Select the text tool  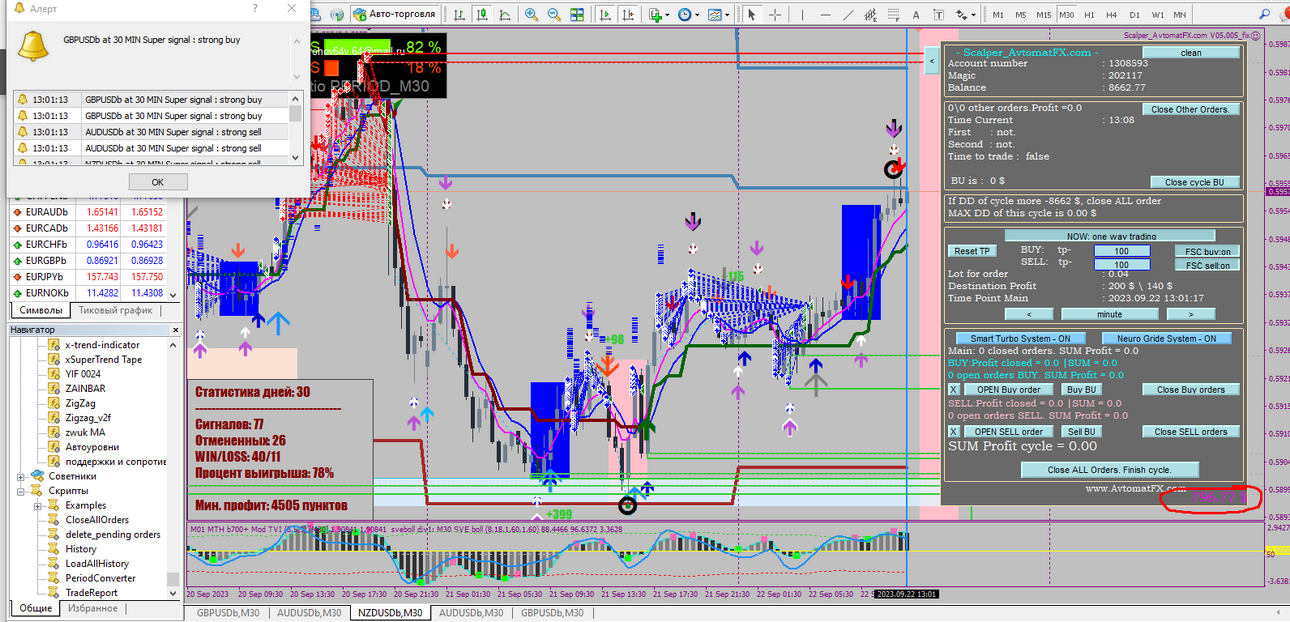coord(916,15)
